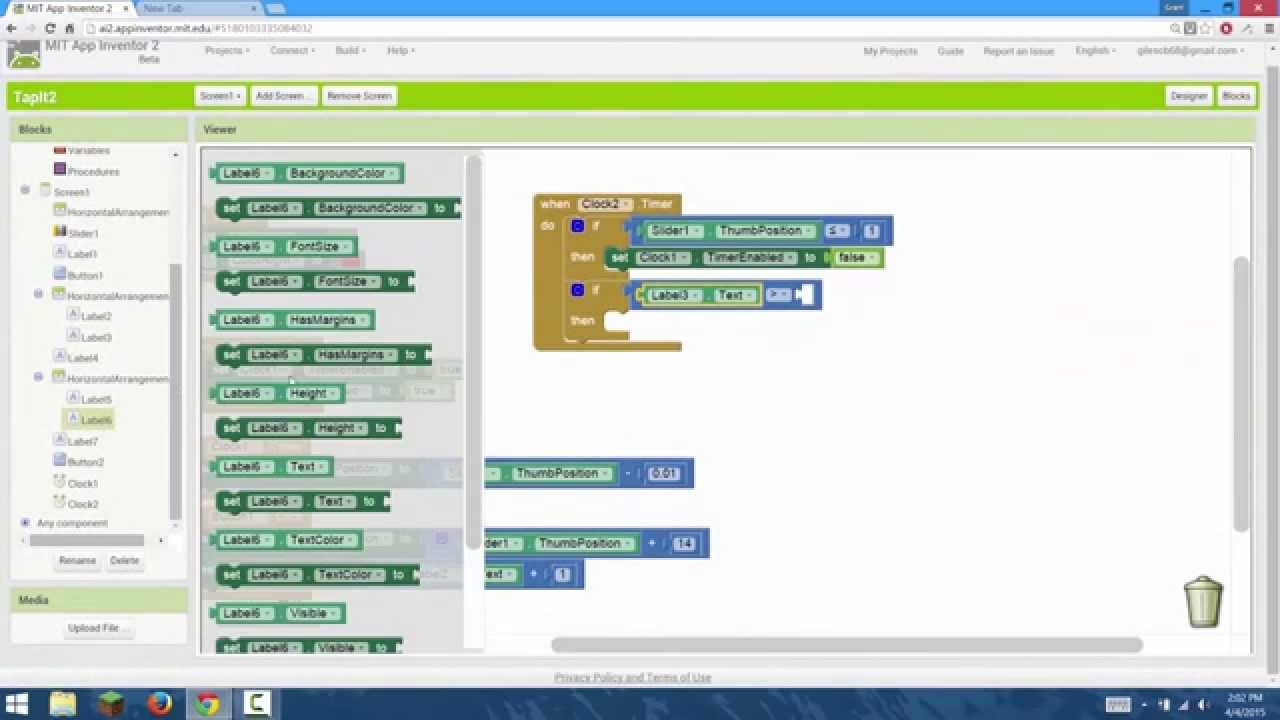1280x720 pixels.
Task: Change the > comparison operator dropdown
Action: coord(778,295)
